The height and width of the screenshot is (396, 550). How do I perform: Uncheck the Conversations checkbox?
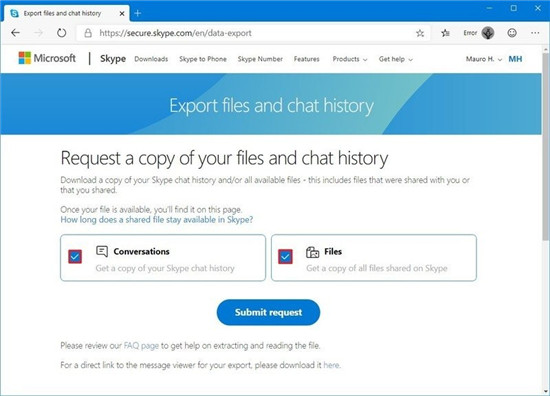[x=75, y=257]
